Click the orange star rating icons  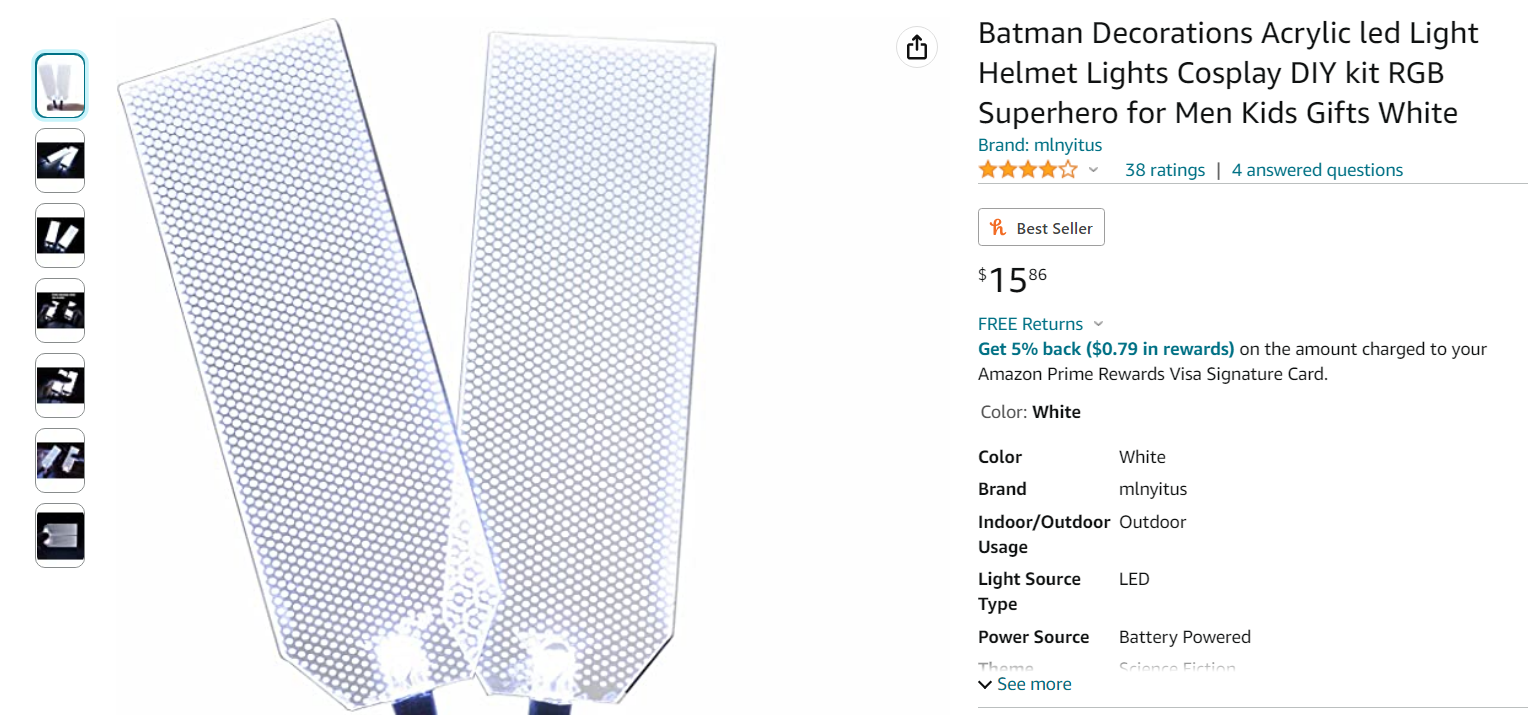coord(1028,170)
